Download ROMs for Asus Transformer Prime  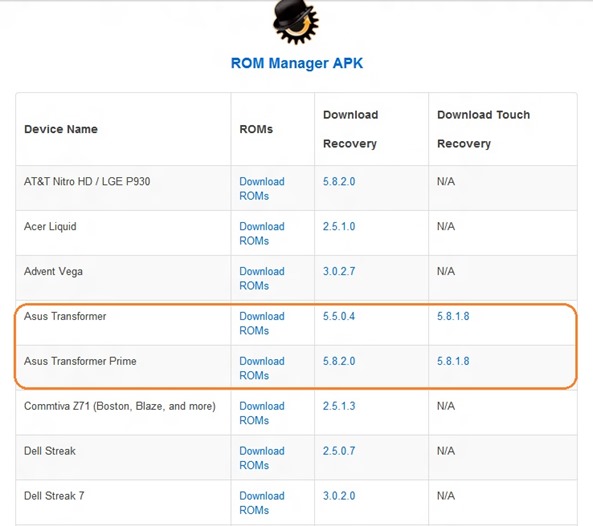pos(262,368)
